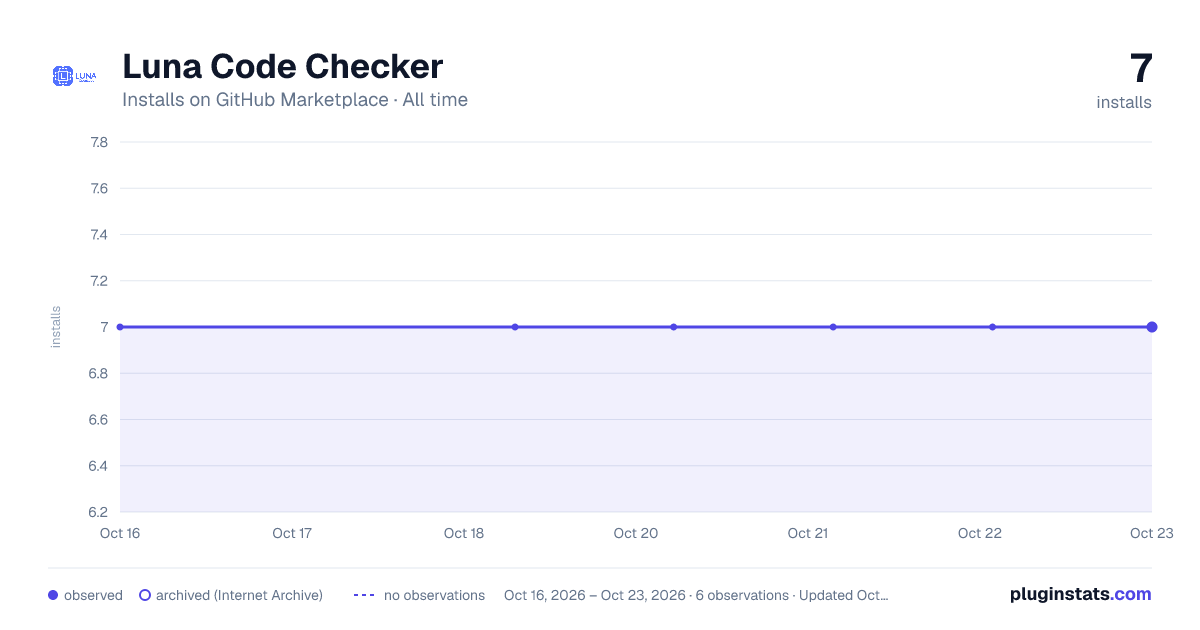Click the large 7 installs count
1200x630 pixels.
tap(1141, 69)
